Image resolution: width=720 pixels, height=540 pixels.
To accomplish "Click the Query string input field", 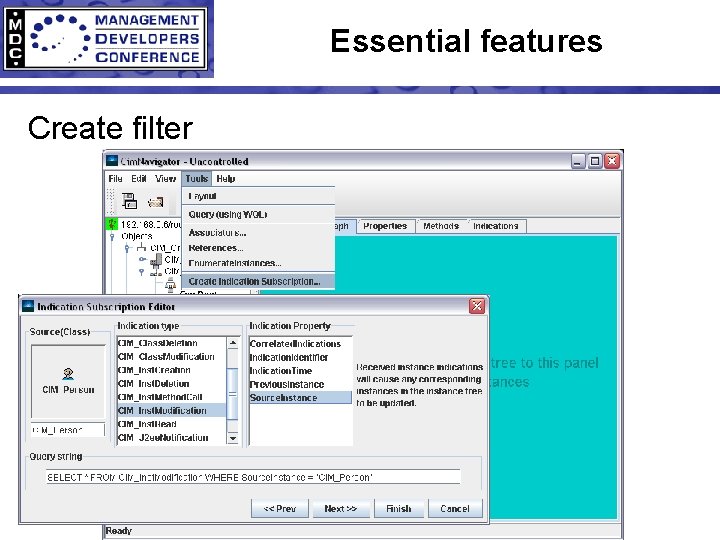I will click(253, 477).
